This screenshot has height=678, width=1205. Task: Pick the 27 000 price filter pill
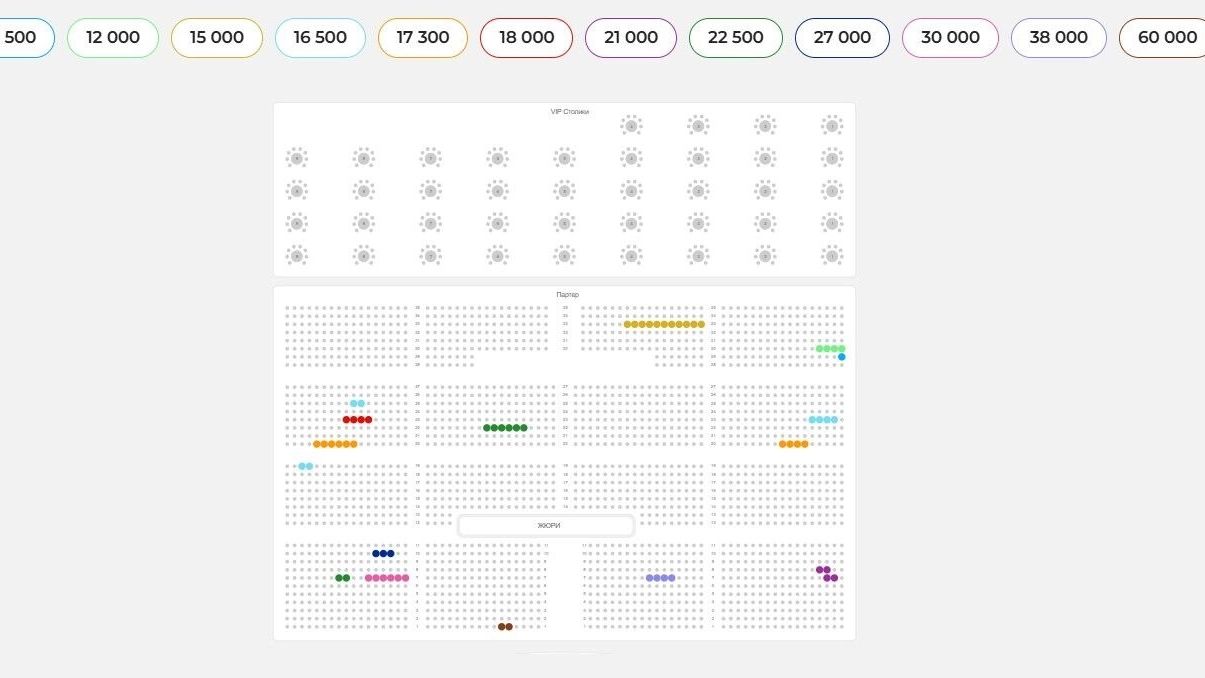click(x=842, y=38)
